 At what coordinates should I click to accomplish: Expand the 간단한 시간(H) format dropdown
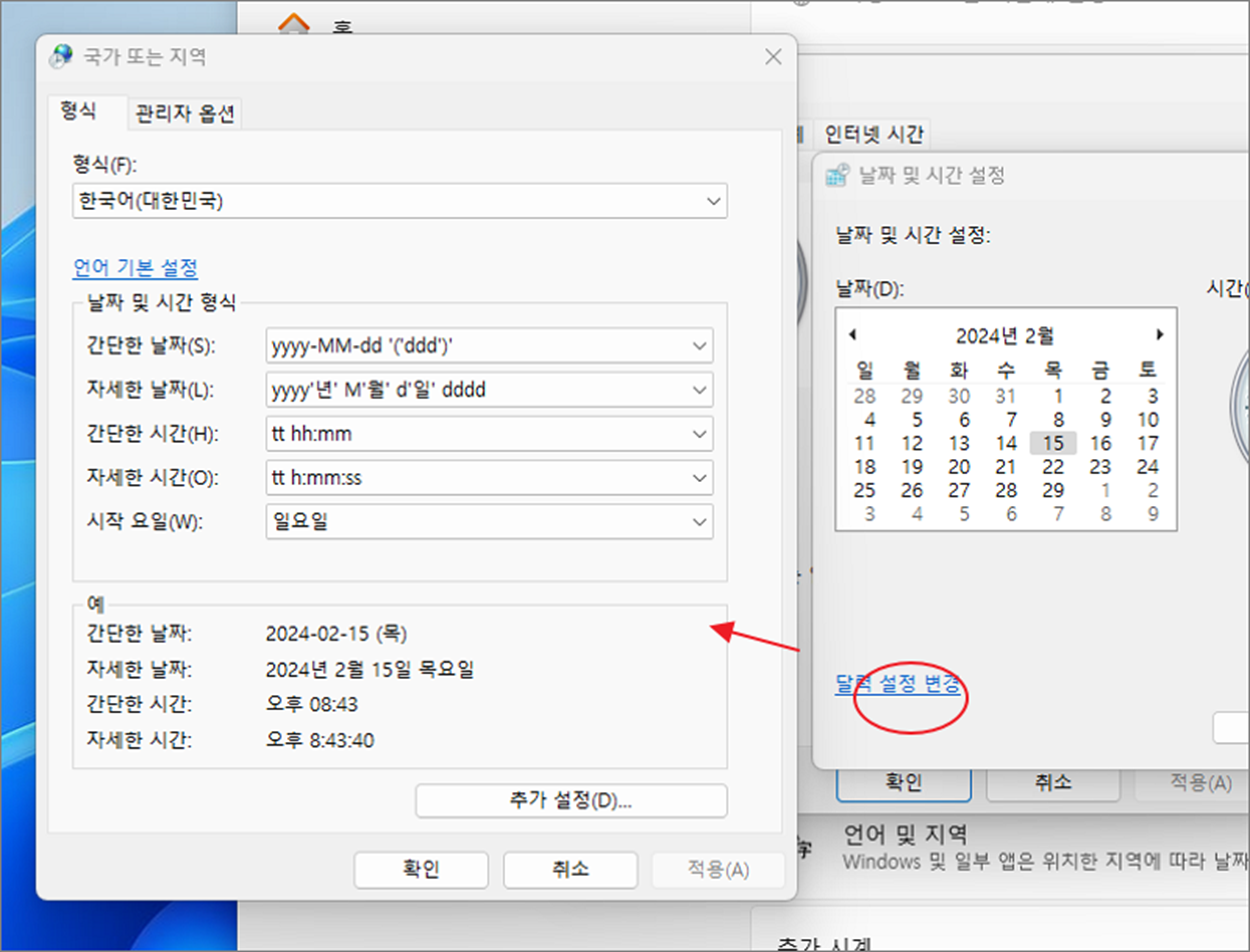tap(699, 433)
